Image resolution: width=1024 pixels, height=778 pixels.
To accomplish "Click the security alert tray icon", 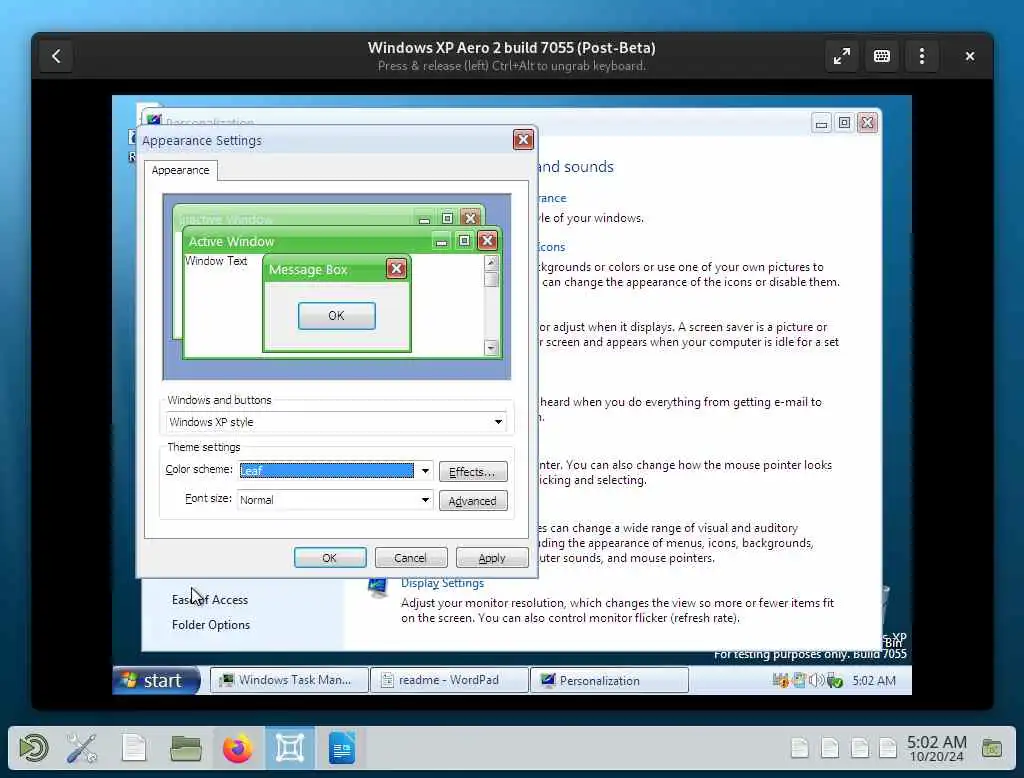I will (780, 681).
